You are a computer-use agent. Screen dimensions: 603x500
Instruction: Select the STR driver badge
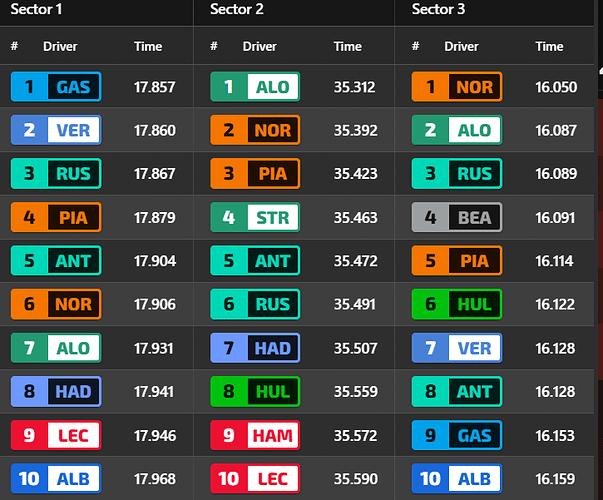tap(255, 217)
